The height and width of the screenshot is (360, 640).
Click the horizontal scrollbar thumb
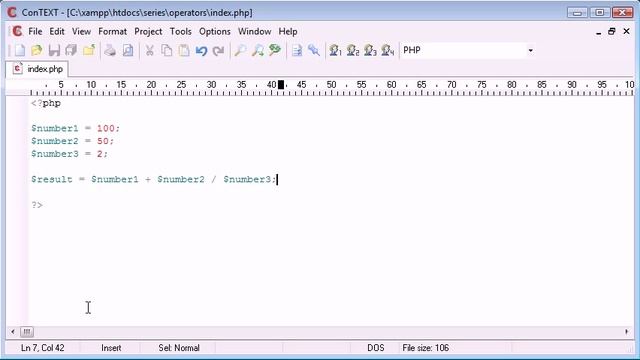click(27, 331)
